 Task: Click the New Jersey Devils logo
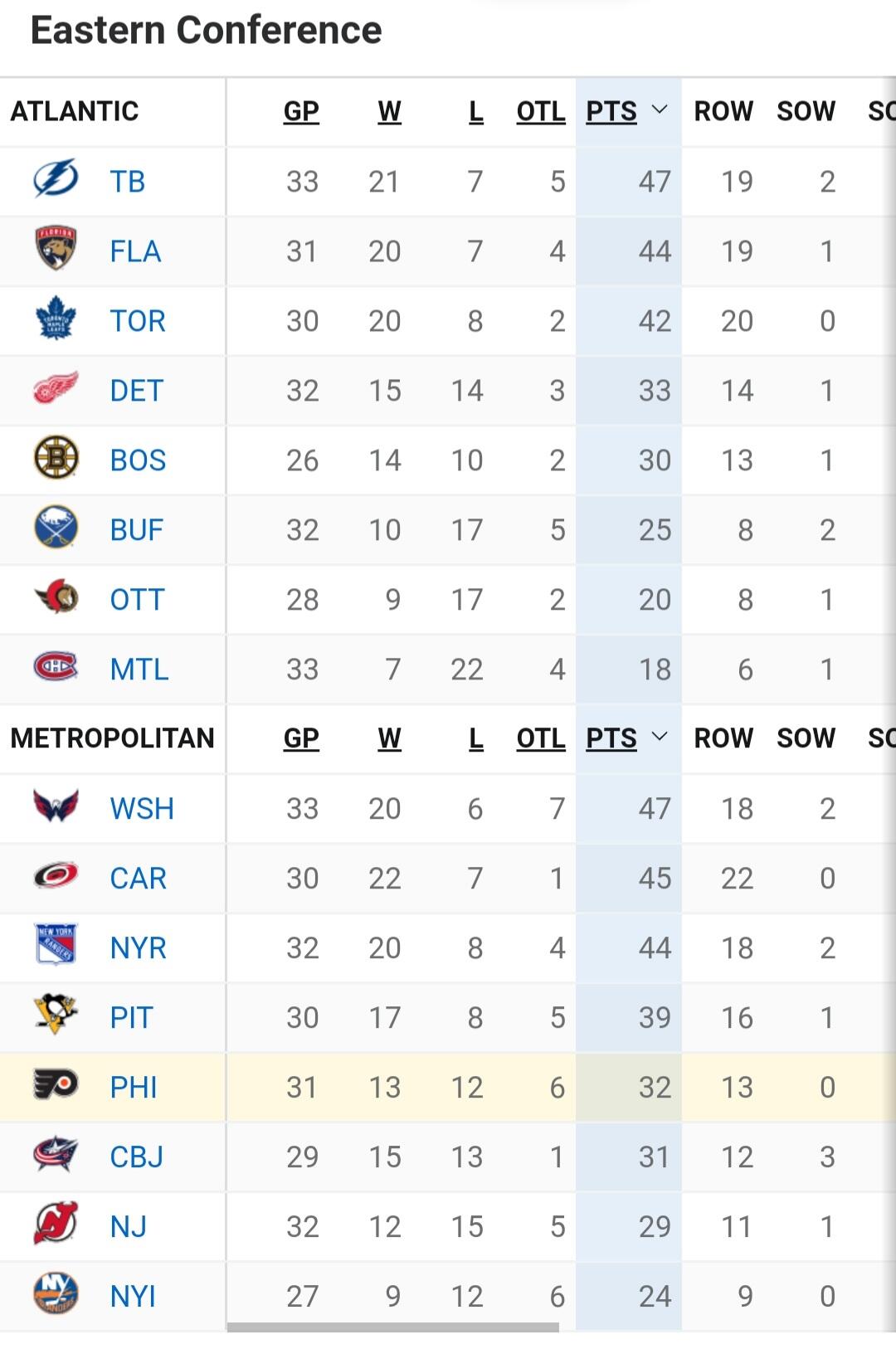point(56,1224)
